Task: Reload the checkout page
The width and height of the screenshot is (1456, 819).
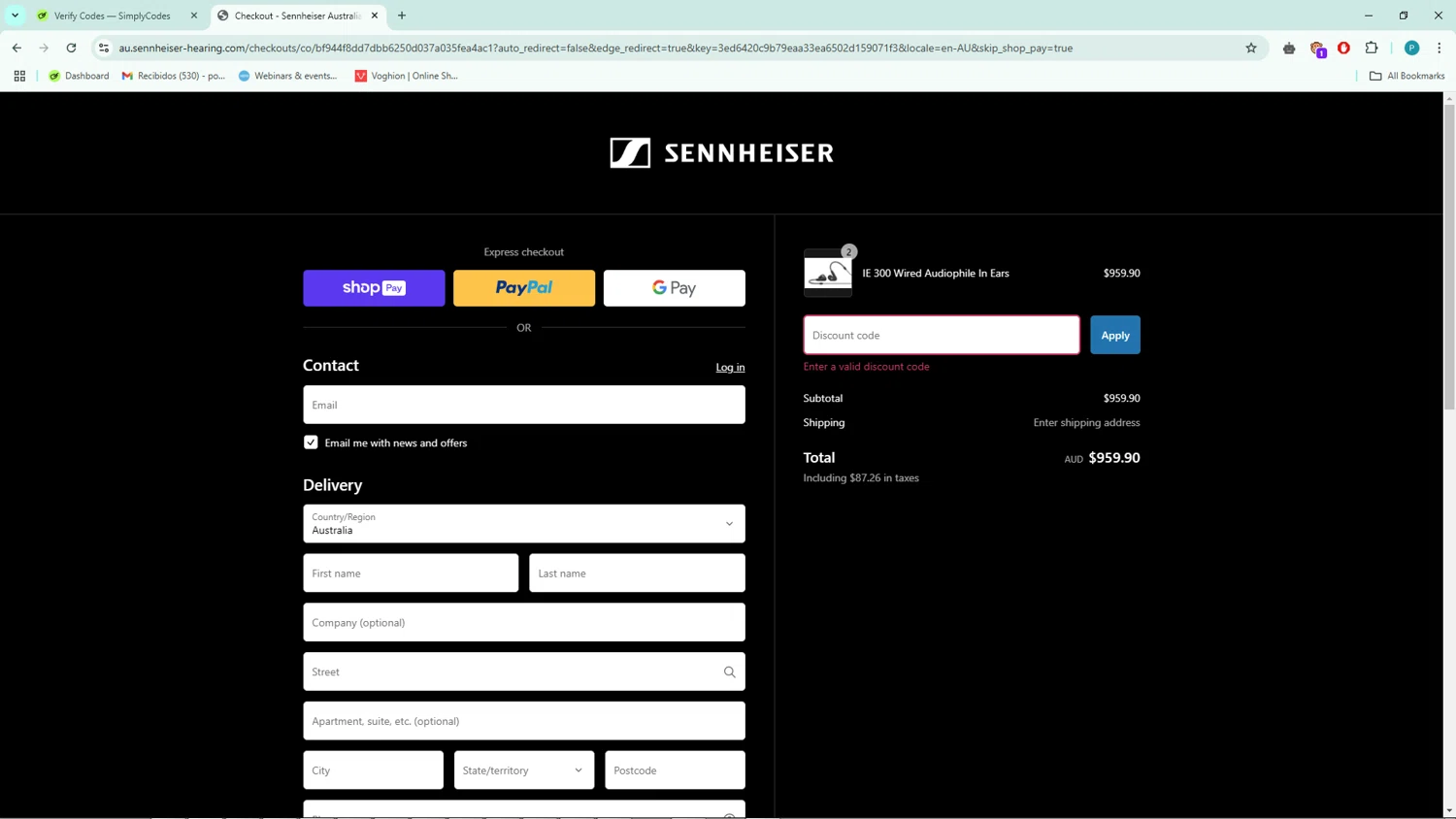Action: tap(71, 48)
